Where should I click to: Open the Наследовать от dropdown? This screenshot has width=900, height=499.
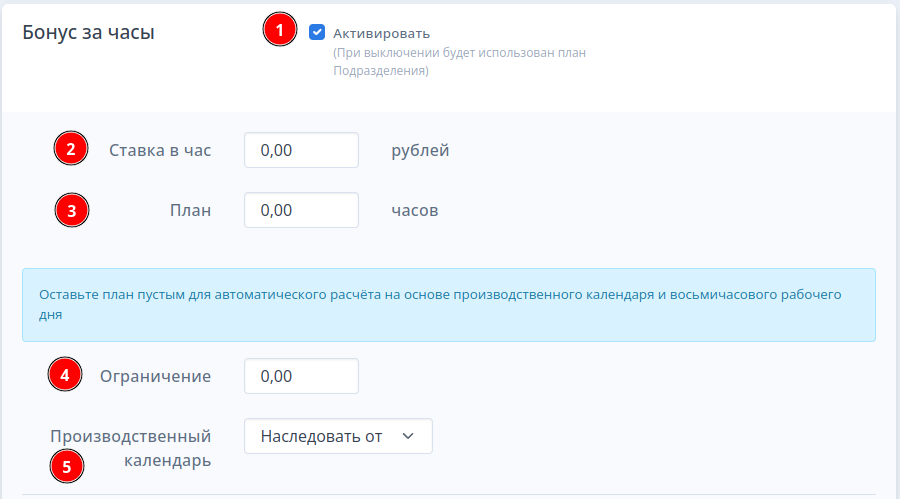coord(338,436)
